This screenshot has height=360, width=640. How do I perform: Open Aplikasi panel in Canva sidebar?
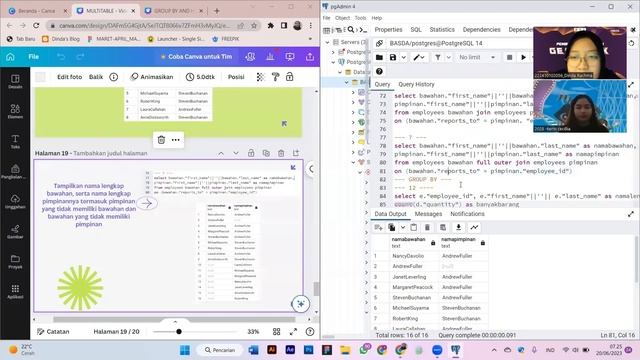(x=15, y=291)
